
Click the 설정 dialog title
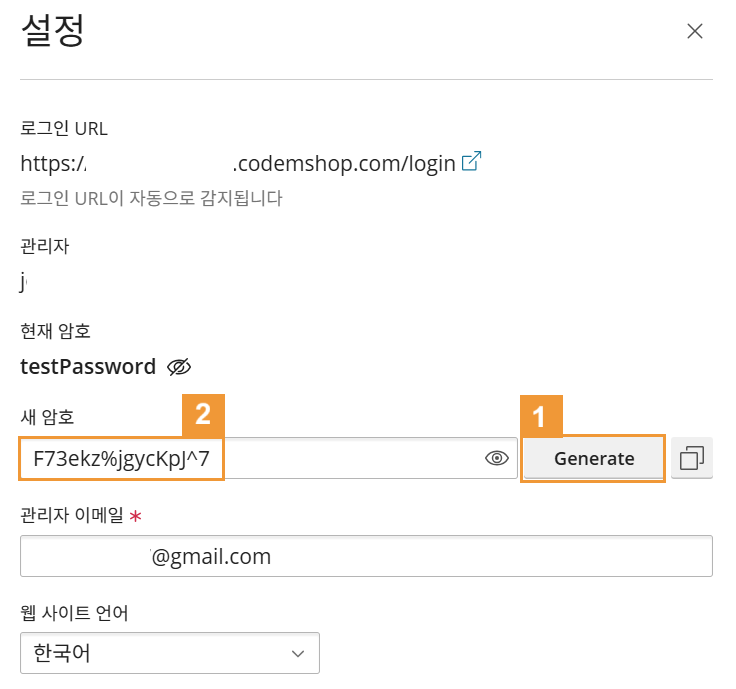point(52,31)
